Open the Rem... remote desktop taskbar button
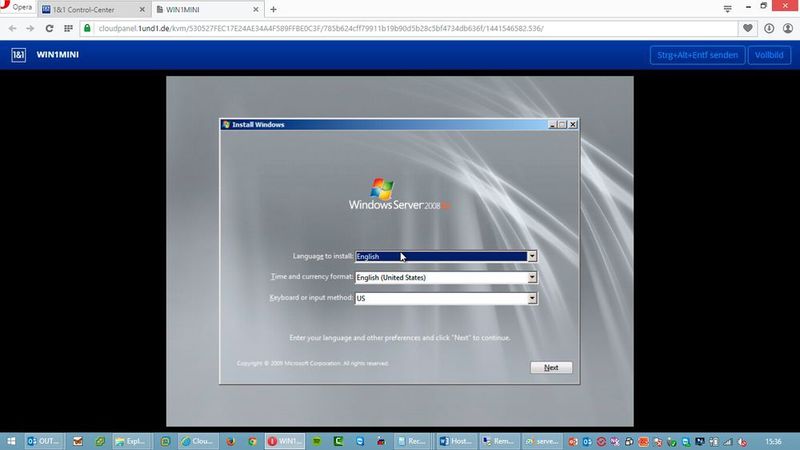Viewport: 800px width, 450px height. pyautogui.click(x=498, y=441)
